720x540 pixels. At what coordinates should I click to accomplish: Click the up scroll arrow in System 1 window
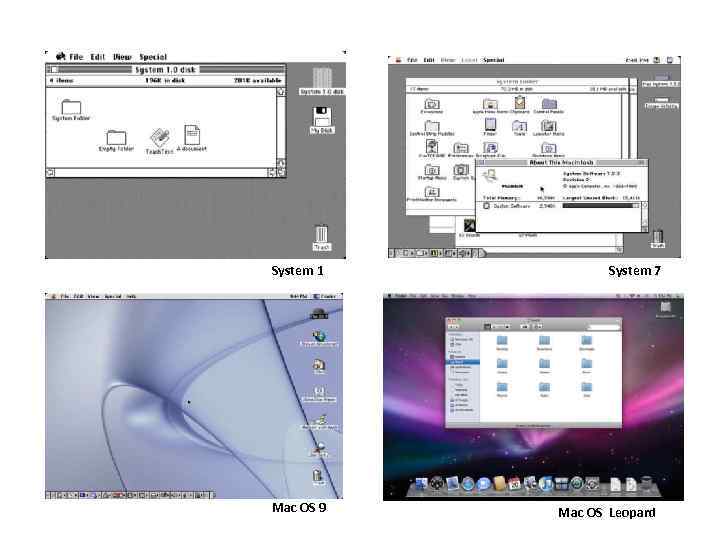[x=281, y=92]
